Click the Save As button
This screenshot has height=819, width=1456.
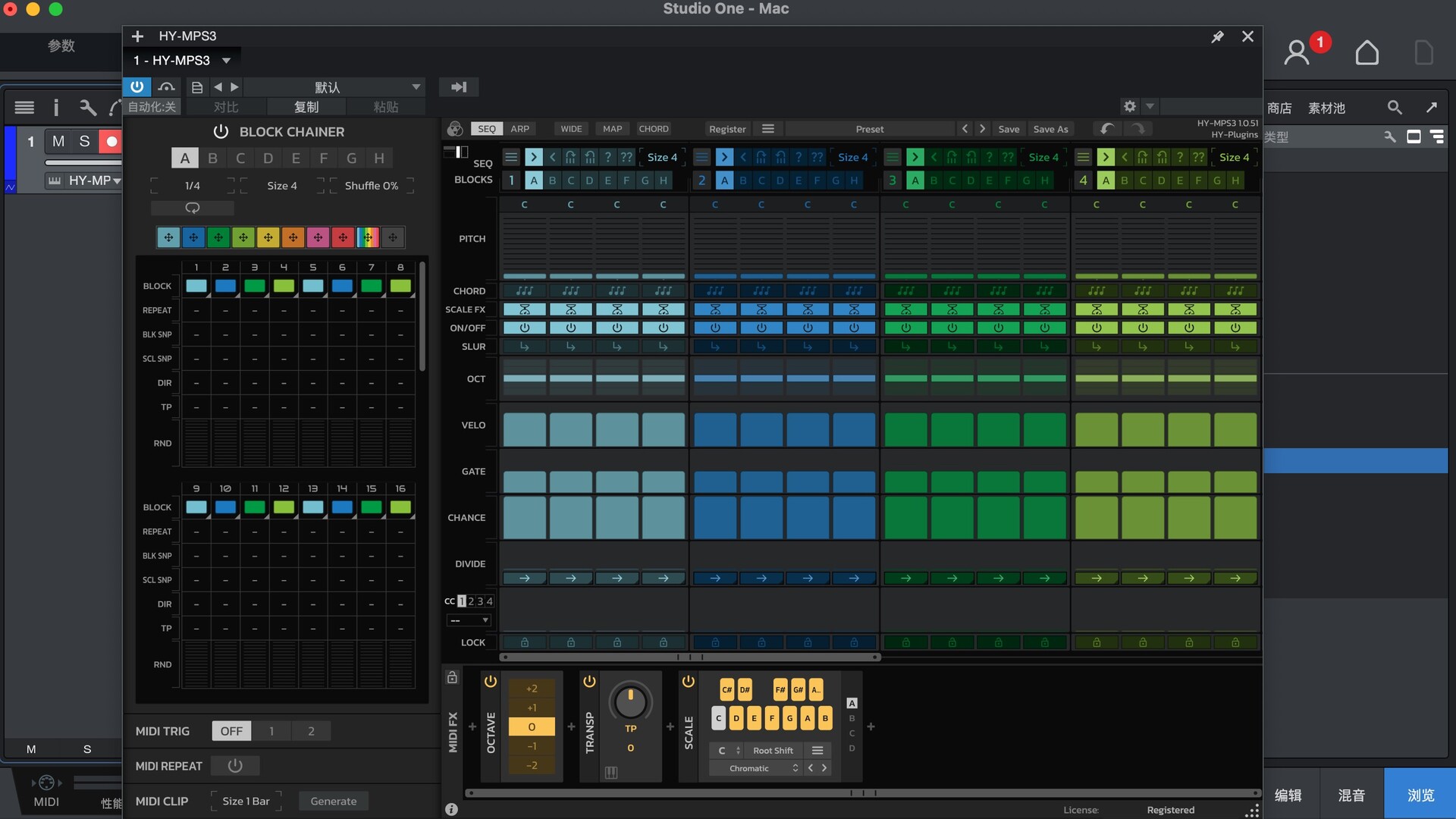(x=1050, y=129)
